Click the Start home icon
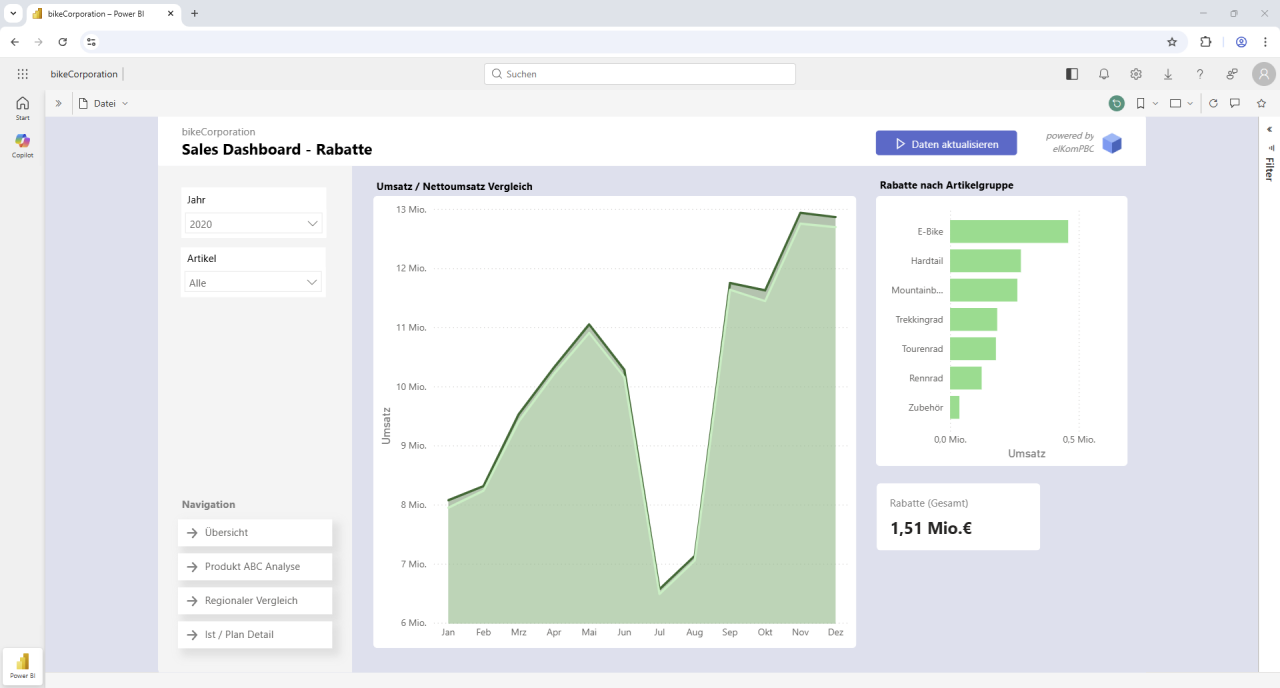 [22, 104]
